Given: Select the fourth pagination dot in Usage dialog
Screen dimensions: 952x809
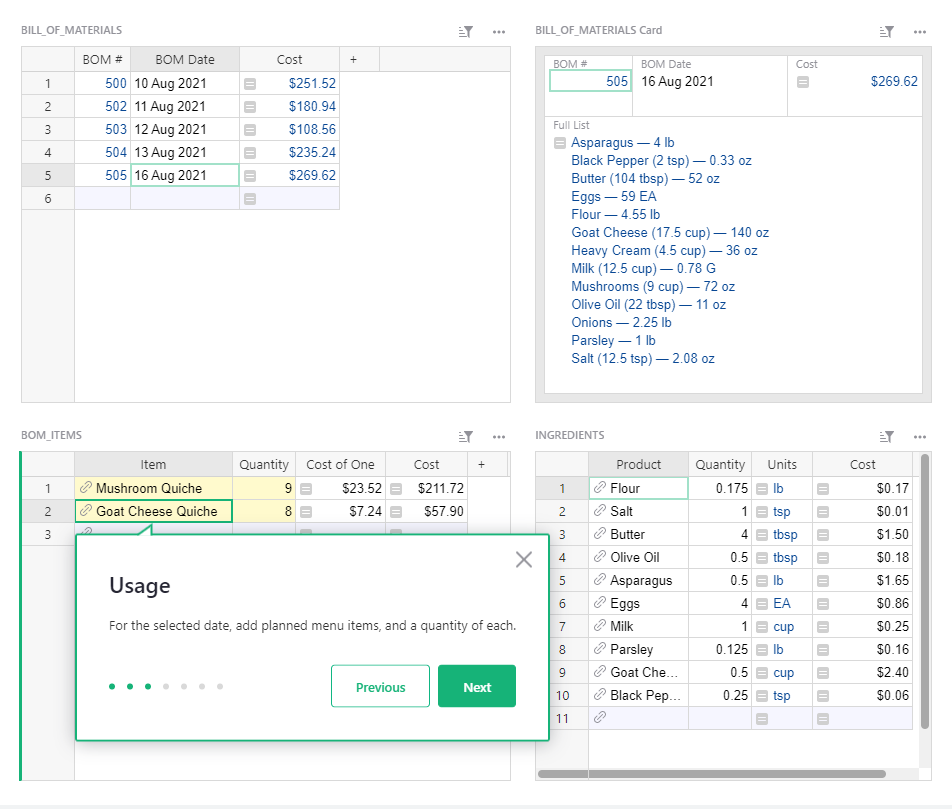Looking at the screenshot, I should (x=166, y=687).
